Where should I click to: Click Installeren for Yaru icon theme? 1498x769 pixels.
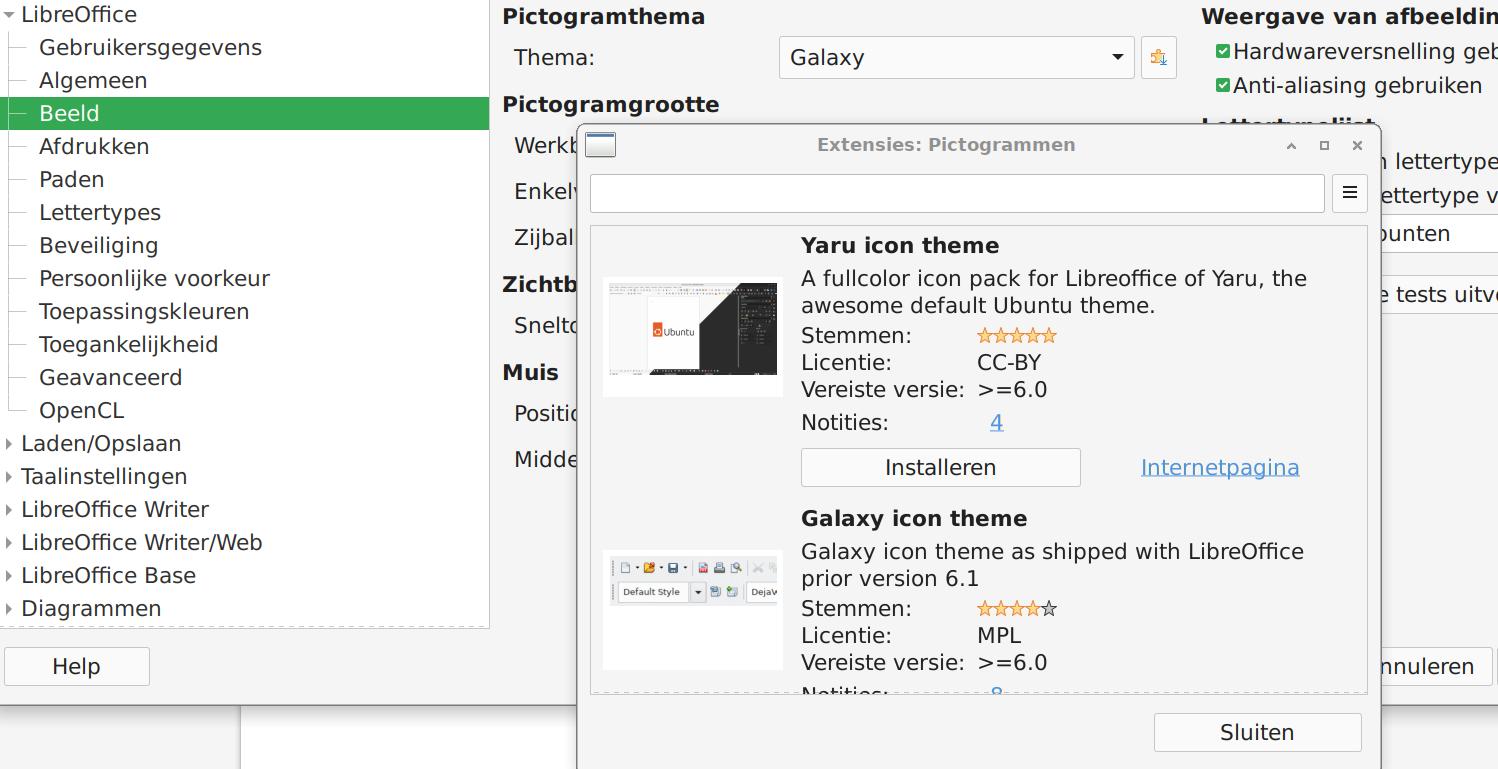tap(940, 467)
